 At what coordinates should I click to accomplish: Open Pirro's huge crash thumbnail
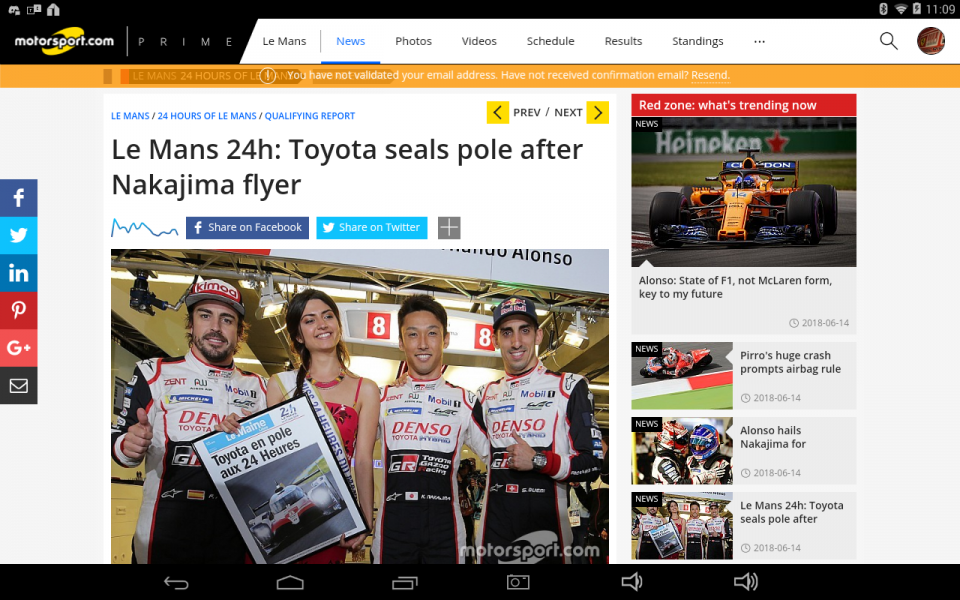tap(682, 375)
